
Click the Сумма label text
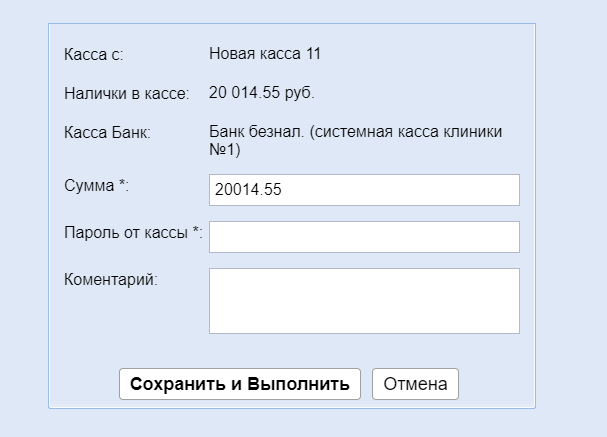[x=89, y=186]
